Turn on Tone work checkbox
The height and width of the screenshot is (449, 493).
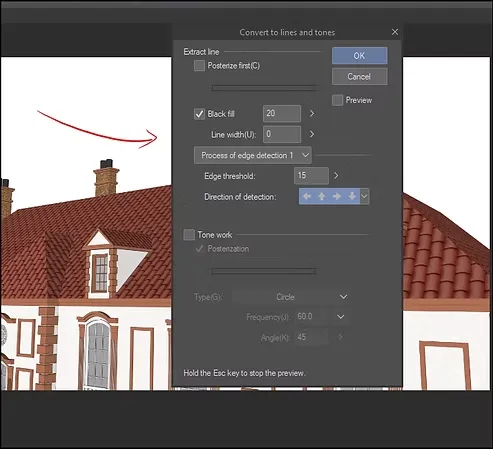tap(189, 235)
